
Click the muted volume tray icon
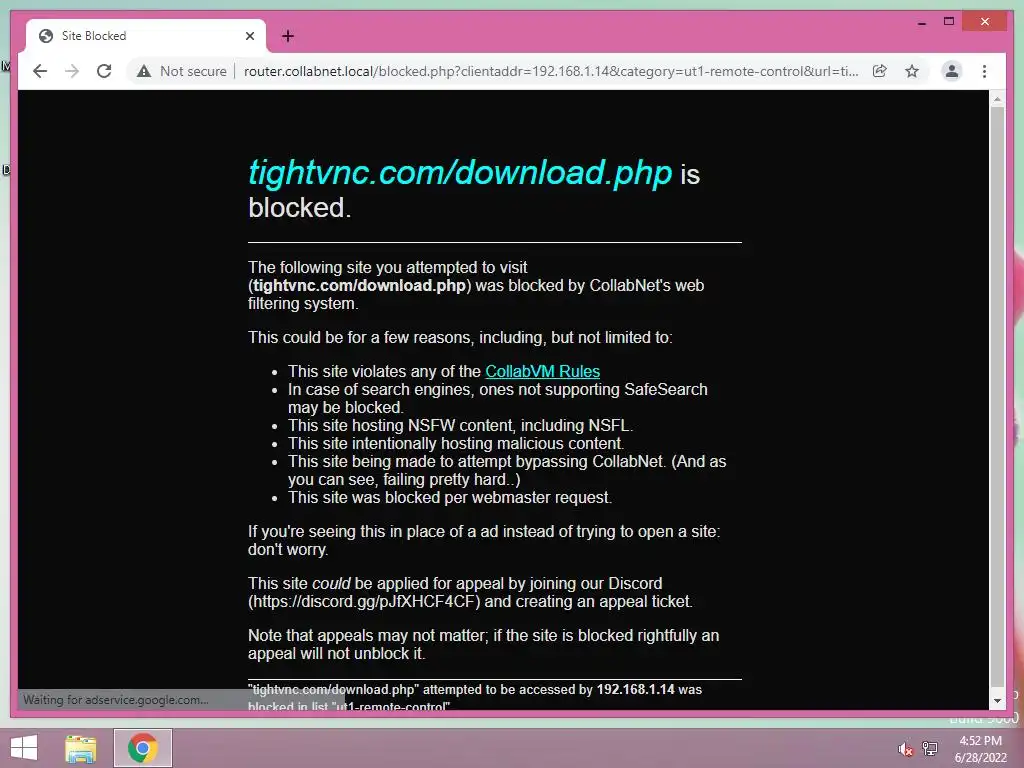[905, 749]
